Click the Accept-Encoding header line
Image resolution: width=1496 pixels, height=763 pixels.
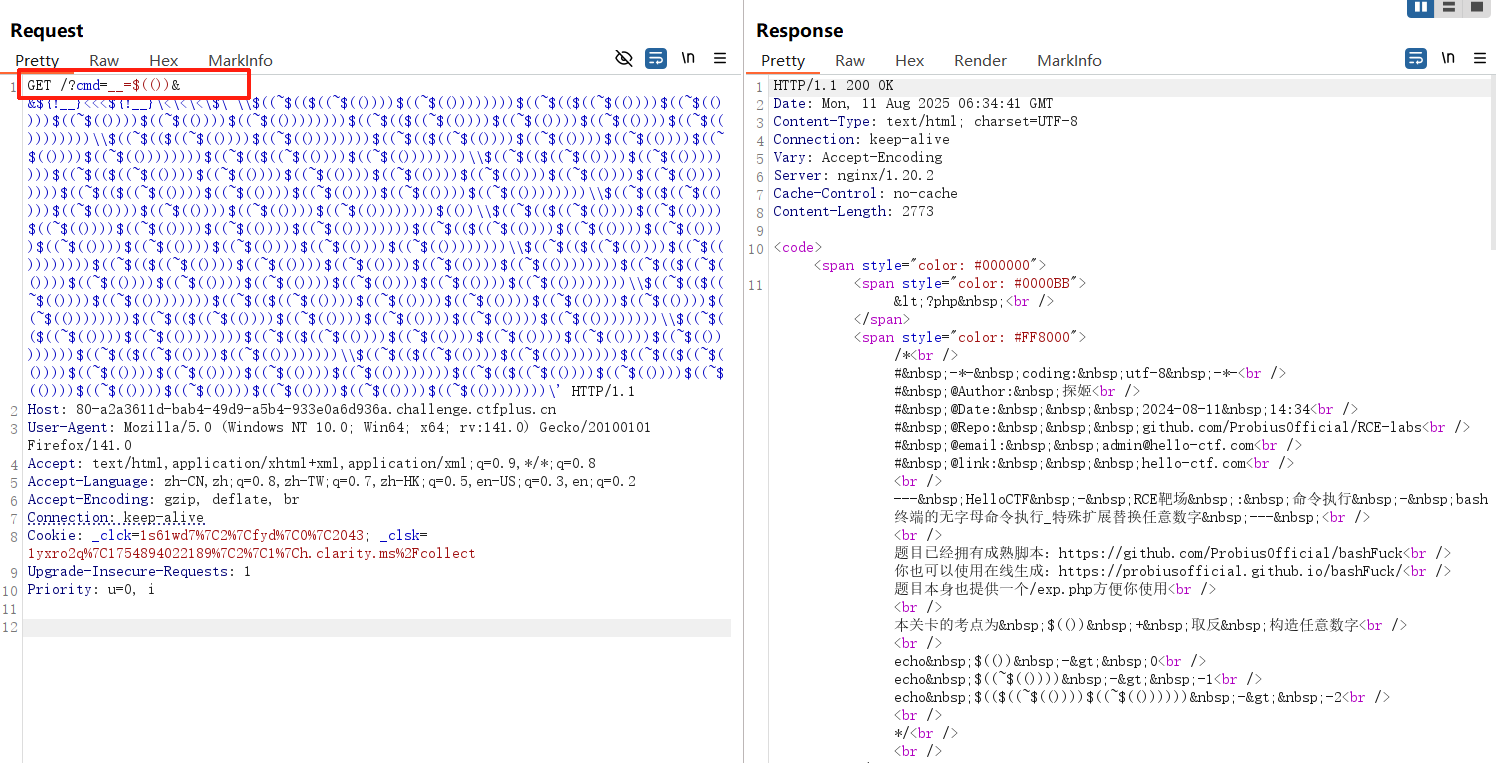point(163,500)
